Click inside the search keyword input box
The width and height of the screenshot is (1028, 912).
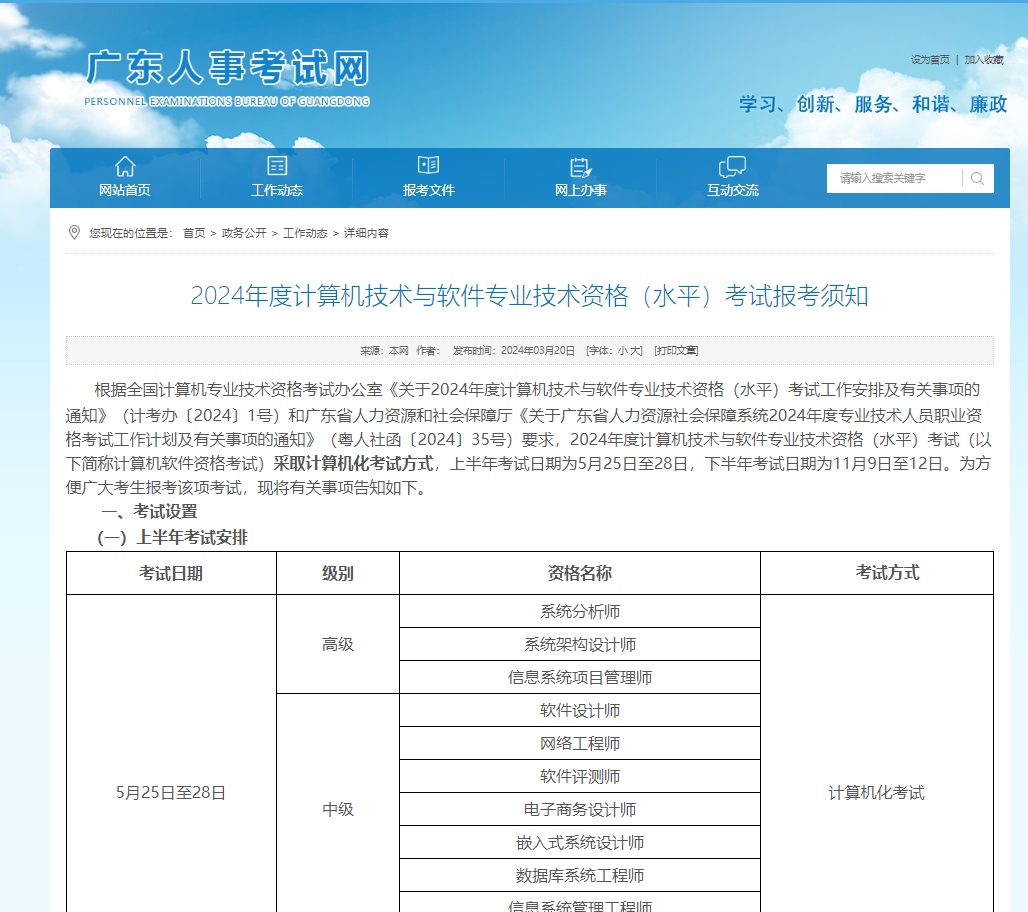(x=890, y=178)
